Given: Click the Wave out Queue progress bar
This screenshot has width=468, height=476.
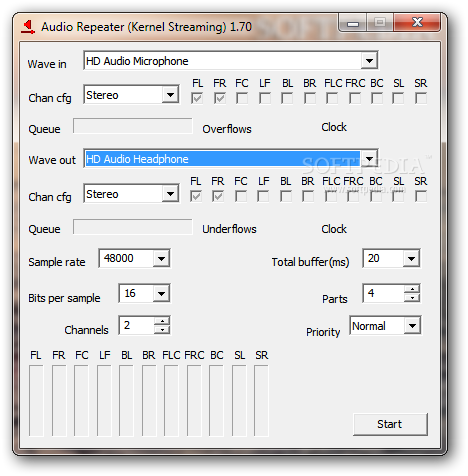Looking at the screenshot, I should coord(133,227).
